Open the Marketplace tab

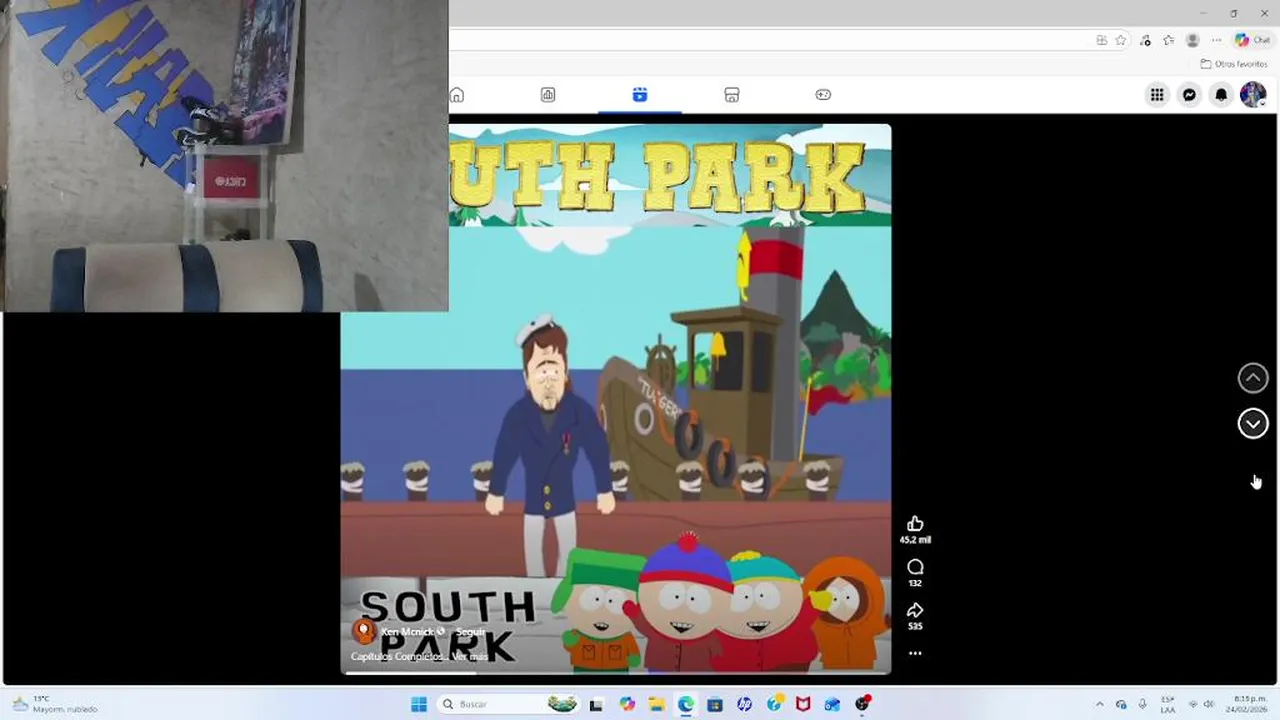[x=732, y=95]
